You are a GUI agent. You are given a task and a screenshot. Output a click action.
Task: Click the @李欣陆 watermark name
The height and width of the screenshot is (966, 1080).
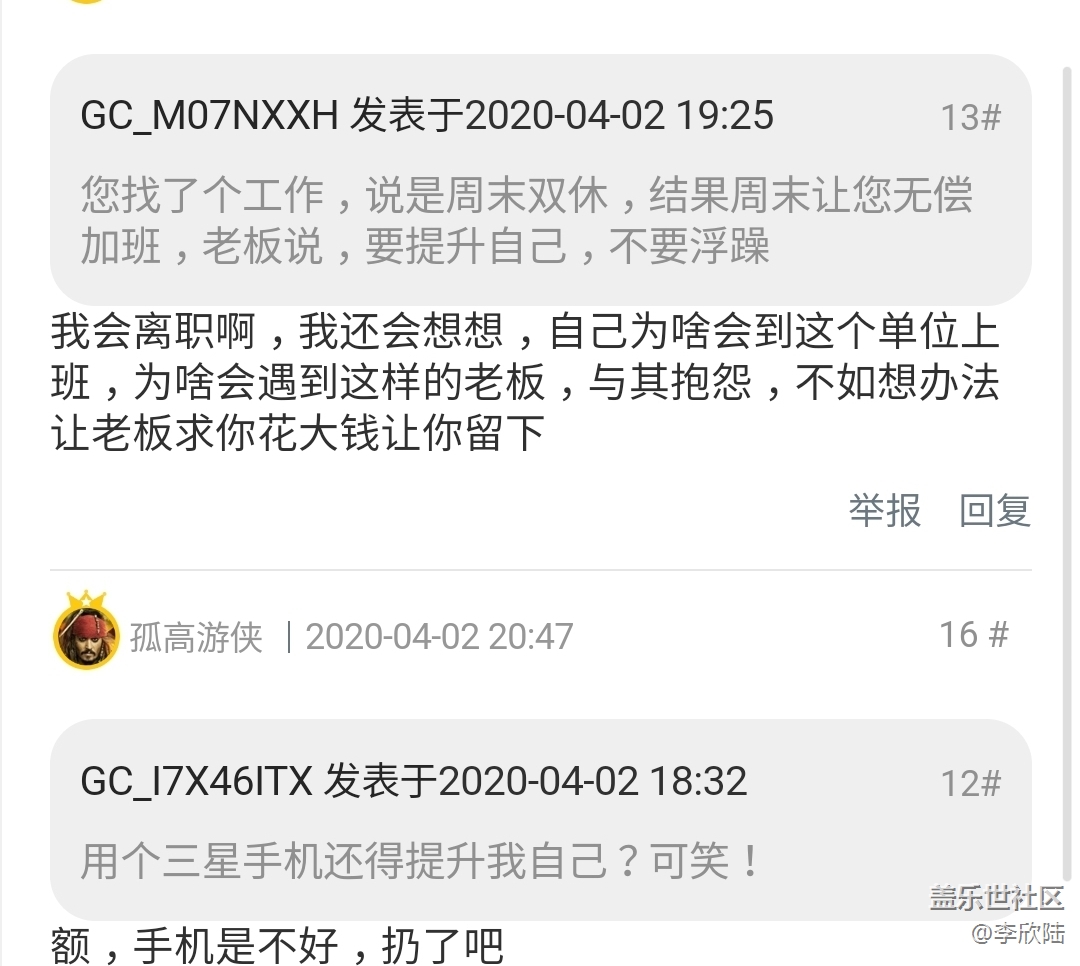[x=1018, y=933]
